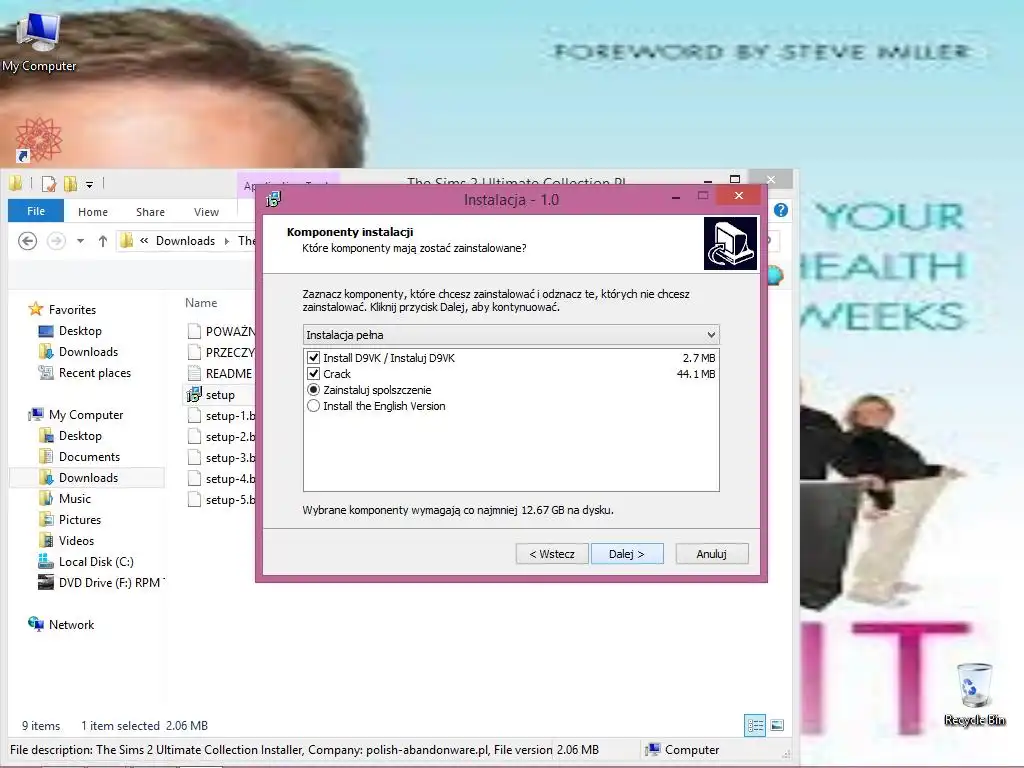Open the View ribbon tab

[206, 212]
